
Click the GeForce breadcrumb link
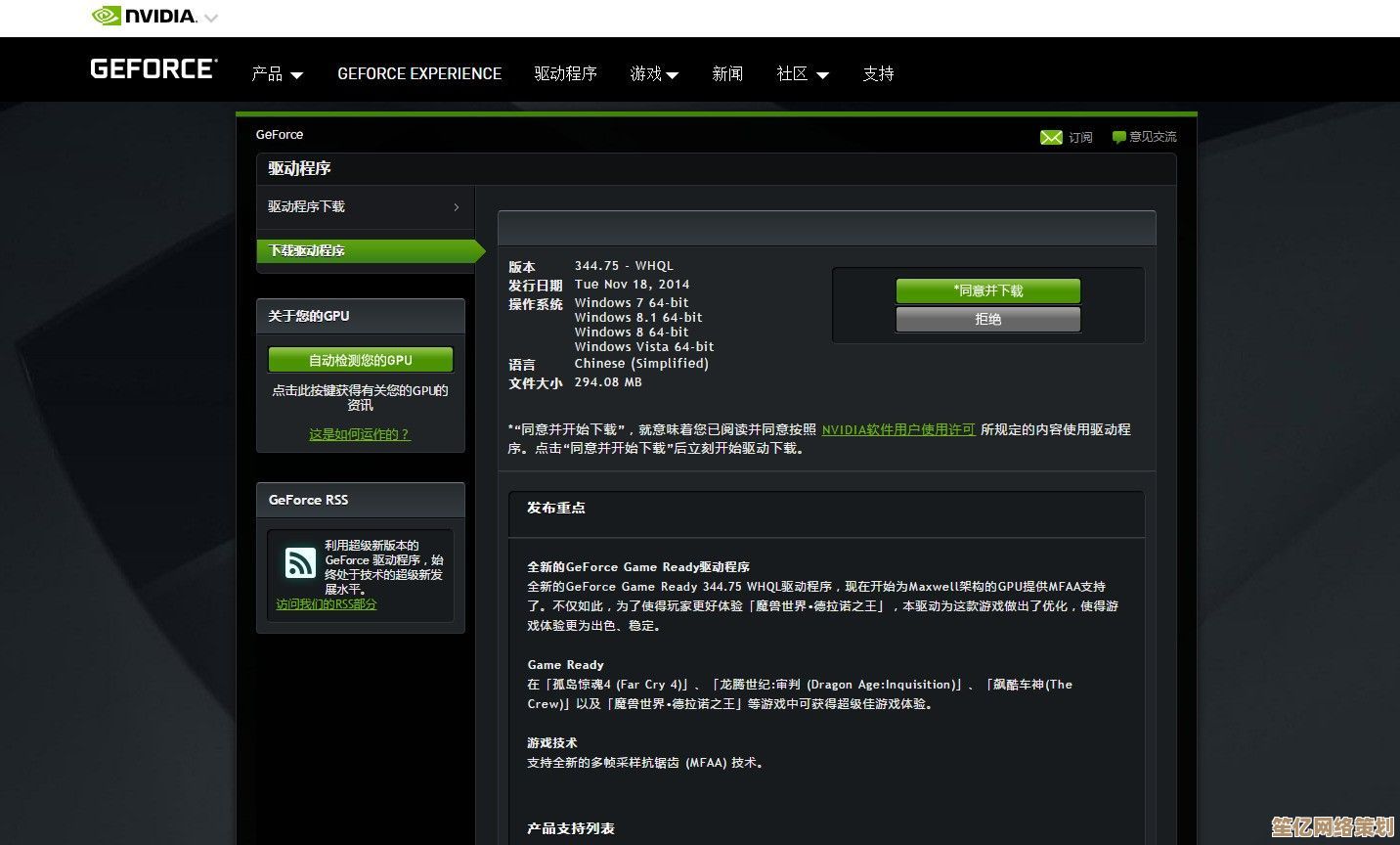tap(280, 135)
